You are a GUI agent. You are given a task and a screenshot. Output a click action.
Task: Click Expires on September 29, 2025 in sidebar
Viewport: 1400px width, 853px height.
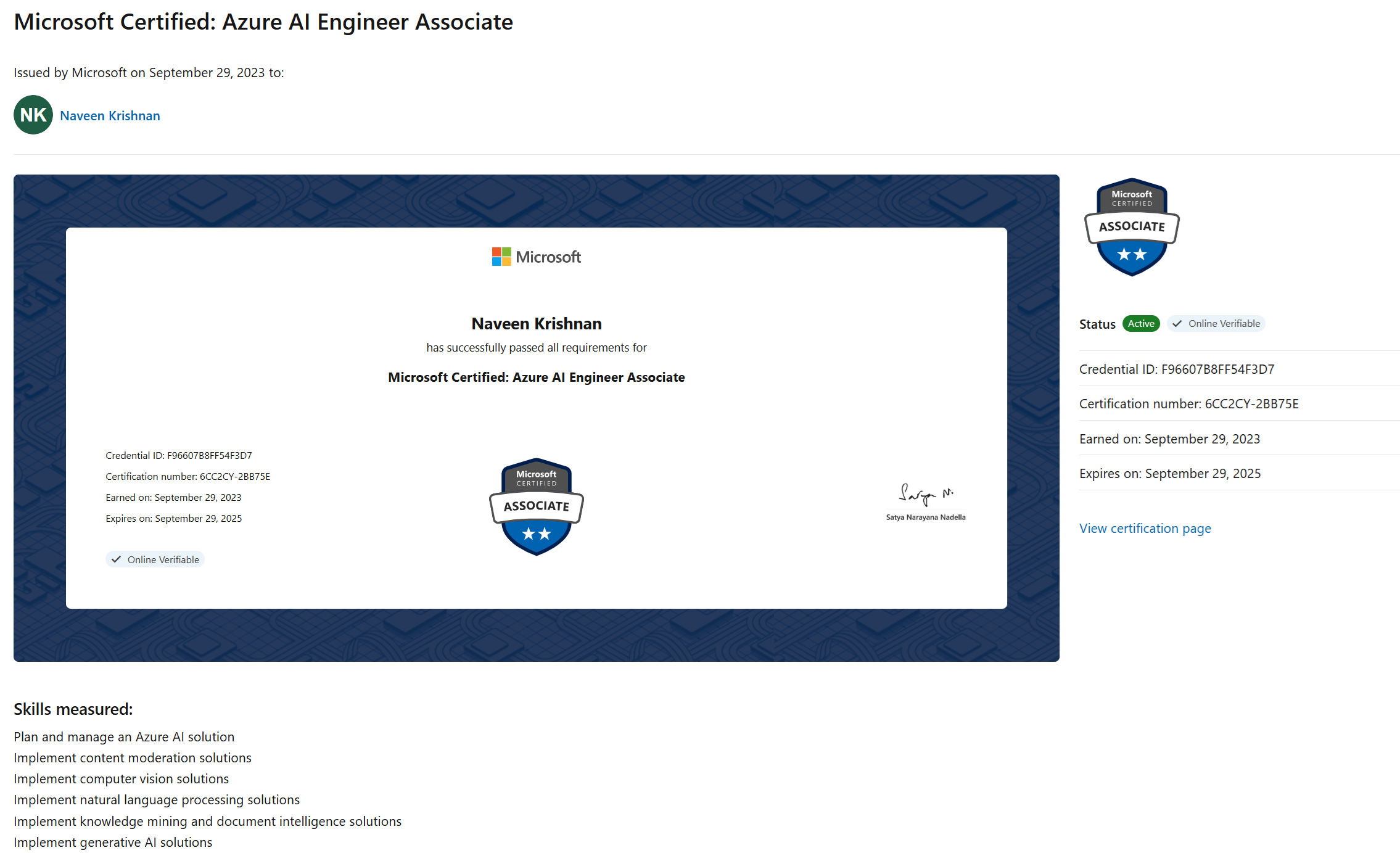pos(1170,474)
